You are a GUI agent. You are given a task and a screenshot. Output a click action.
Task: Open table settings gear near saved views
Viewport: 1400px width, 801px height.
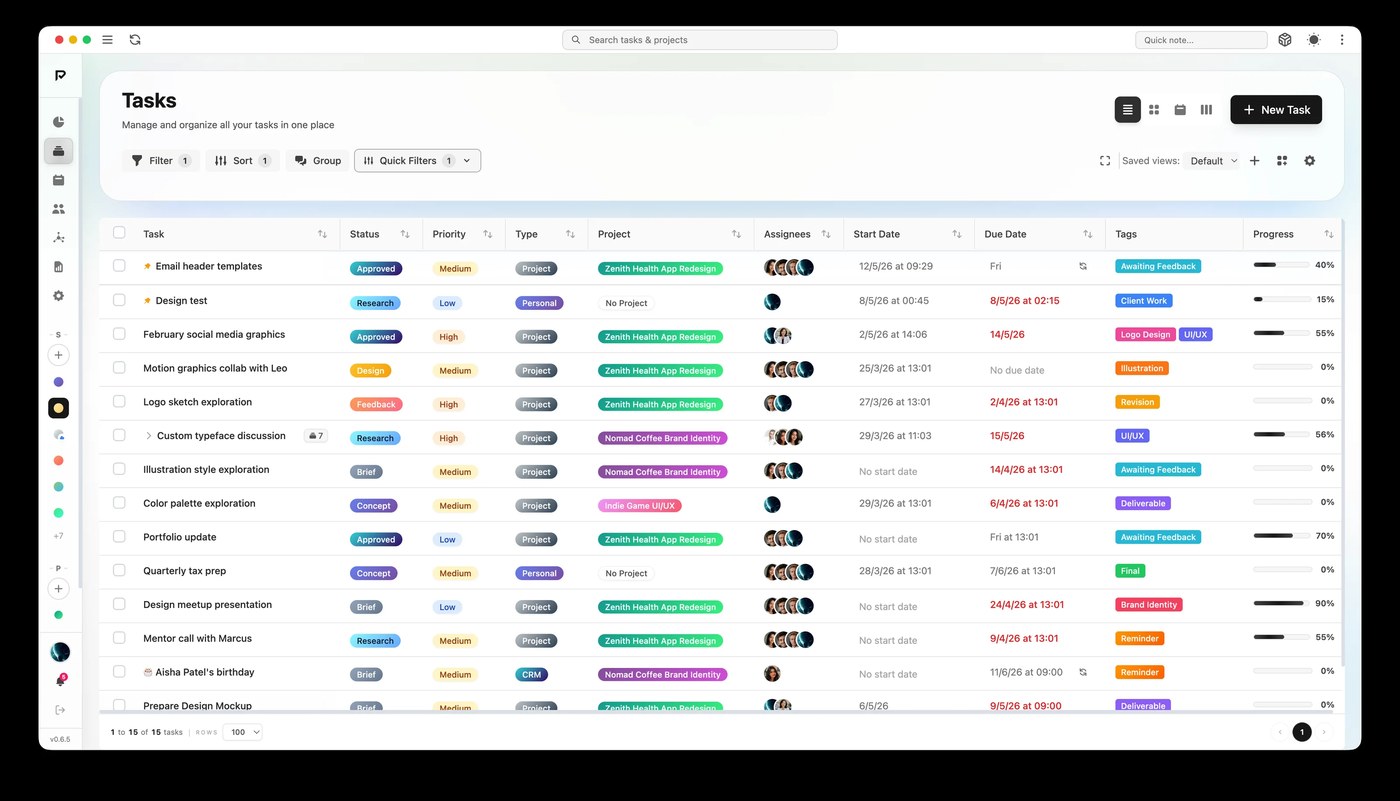tap(1309, 161)
